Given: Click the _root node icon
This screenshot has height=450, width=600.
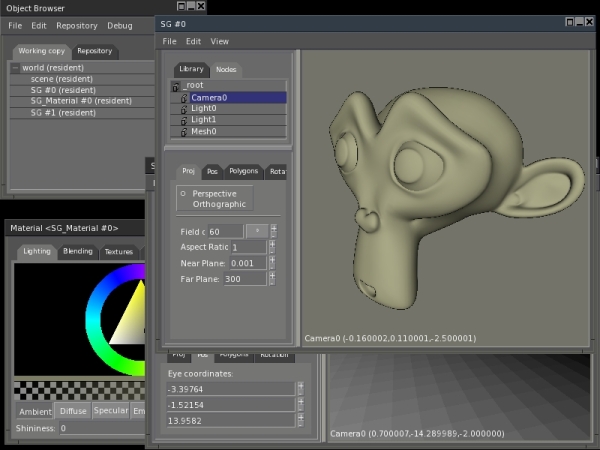Looking at the screenshot, I should click(x=176, y=87).
